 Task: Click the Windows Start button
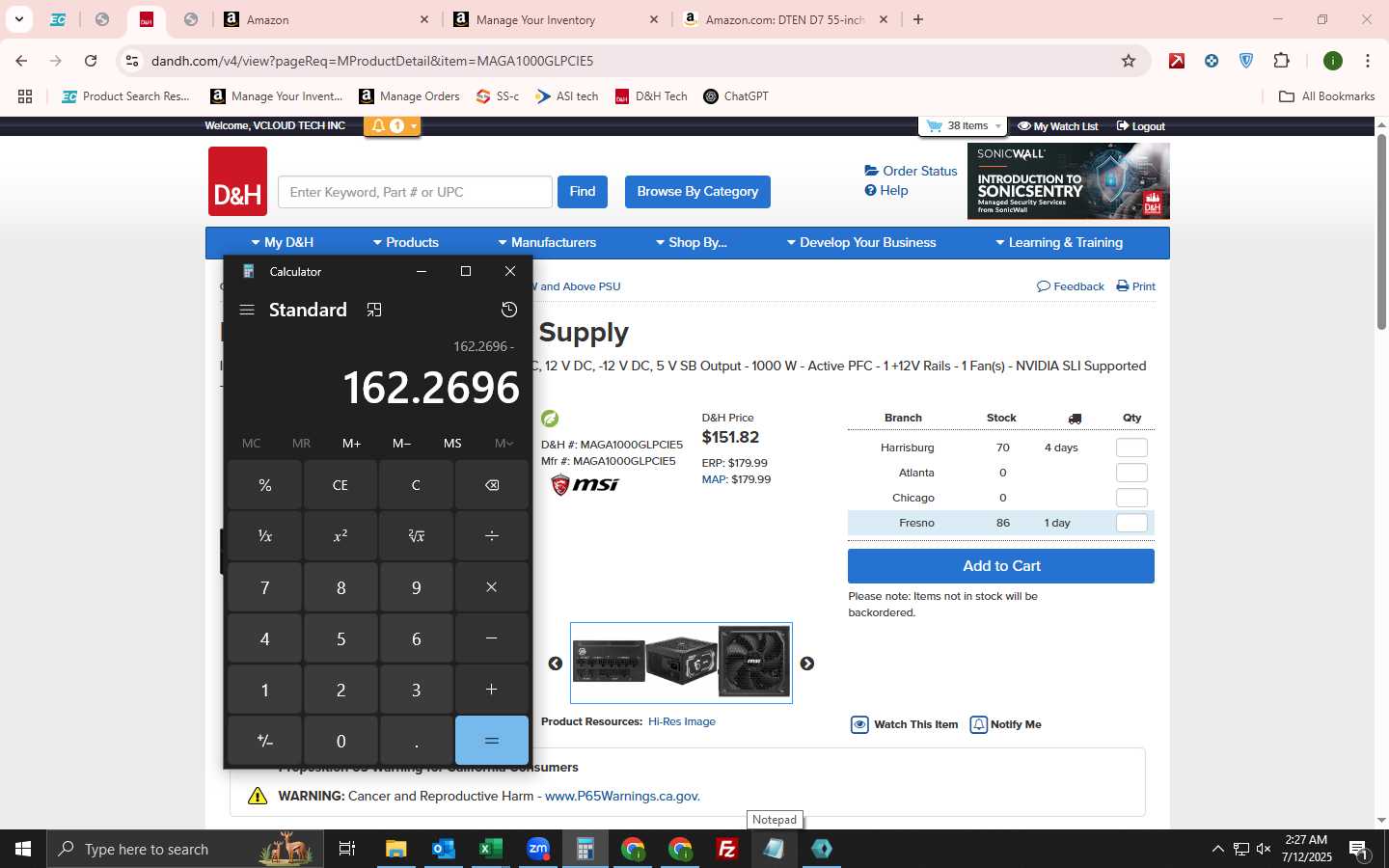pyautogui.click(x=23, y=849)
